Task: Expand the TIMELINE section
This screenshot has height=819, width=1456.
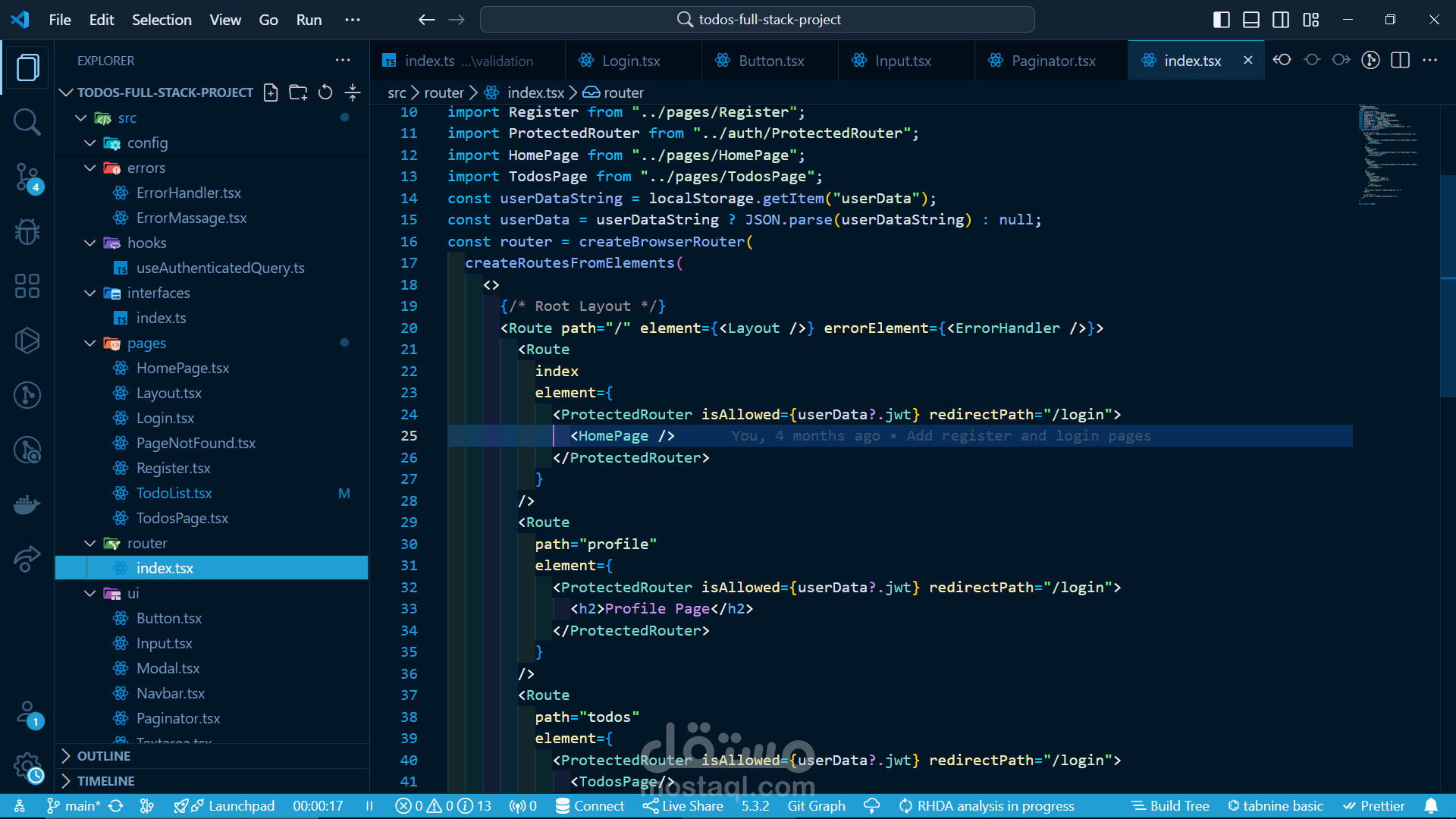Action: tap(105, 781)
